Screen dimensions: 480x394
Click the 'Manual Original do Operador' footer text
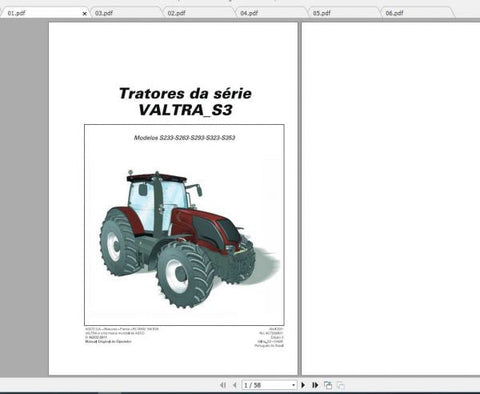coord(108,342)
